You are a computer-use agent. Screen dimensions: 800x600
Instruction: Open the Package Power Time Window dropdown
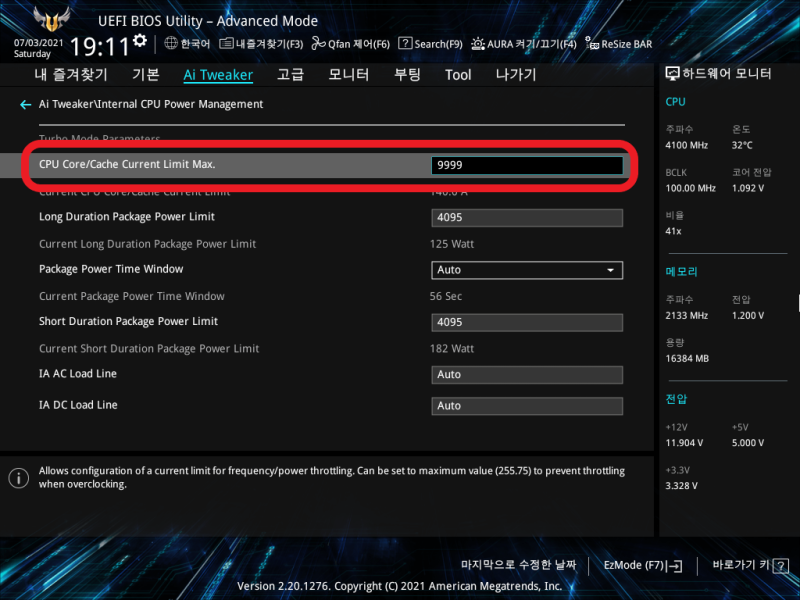pos(527,269)
